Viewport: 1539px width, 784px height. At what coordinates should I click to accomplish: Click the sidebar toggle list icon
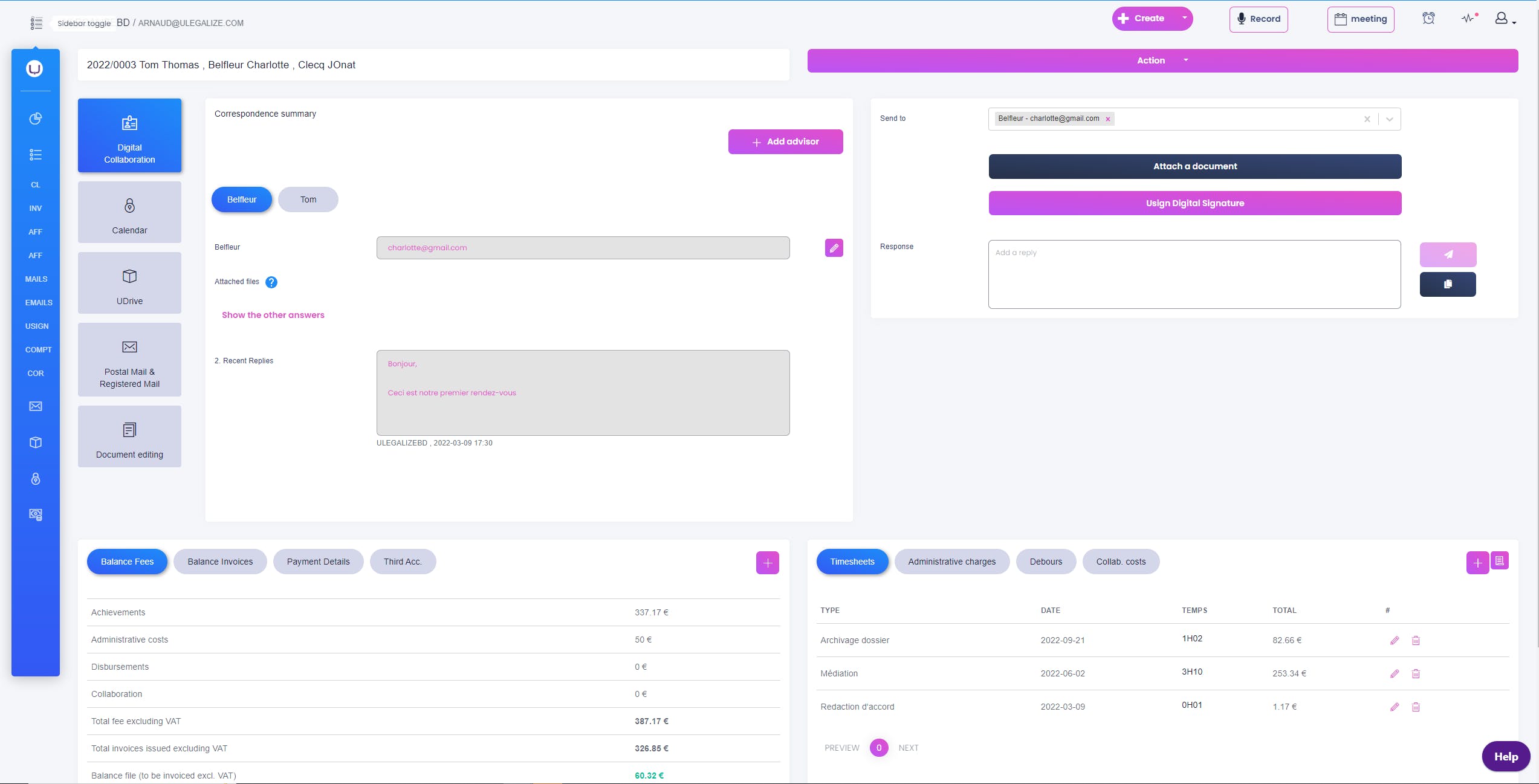[36, 23]
